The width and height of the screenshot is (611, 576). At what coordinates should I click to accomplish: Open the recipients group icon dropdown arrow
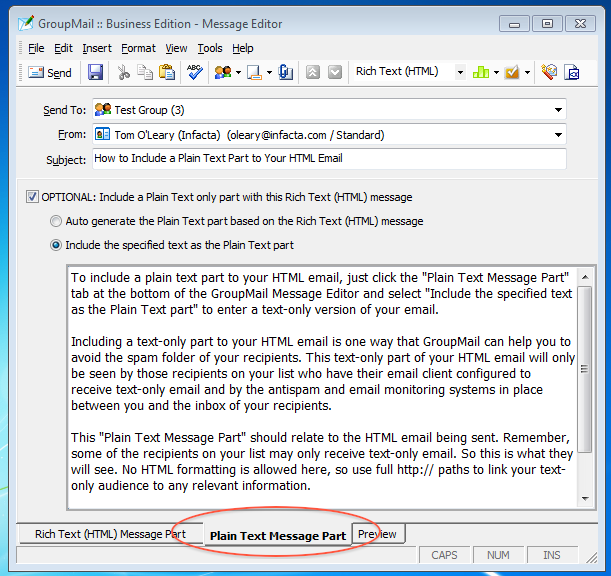[x=238, y=72]
